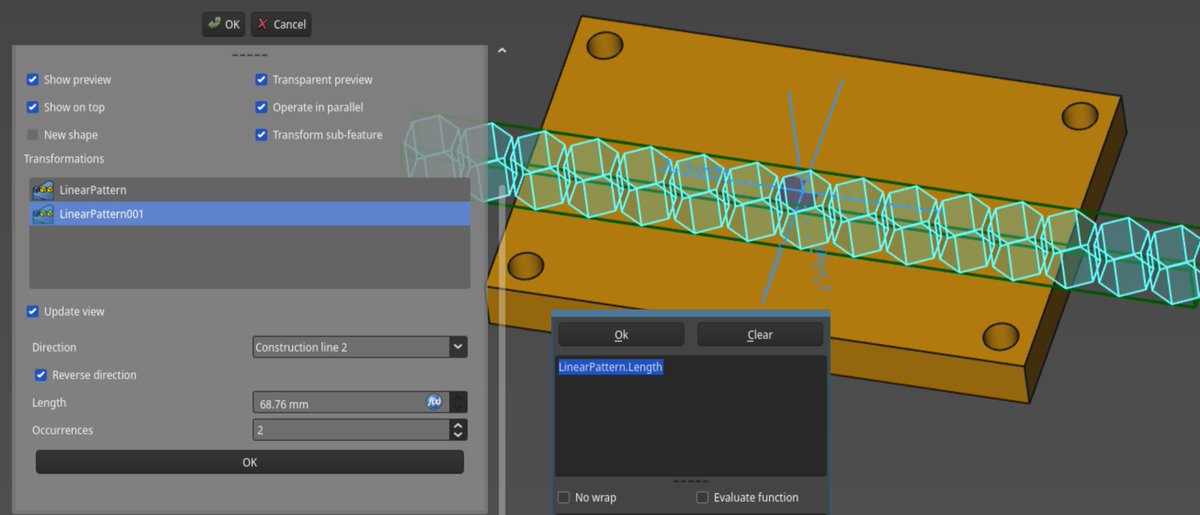The image size is (1200, 515).
Task: Click the top OK button with green arrow
Action: pyautogui.click(x=223, y=24)
